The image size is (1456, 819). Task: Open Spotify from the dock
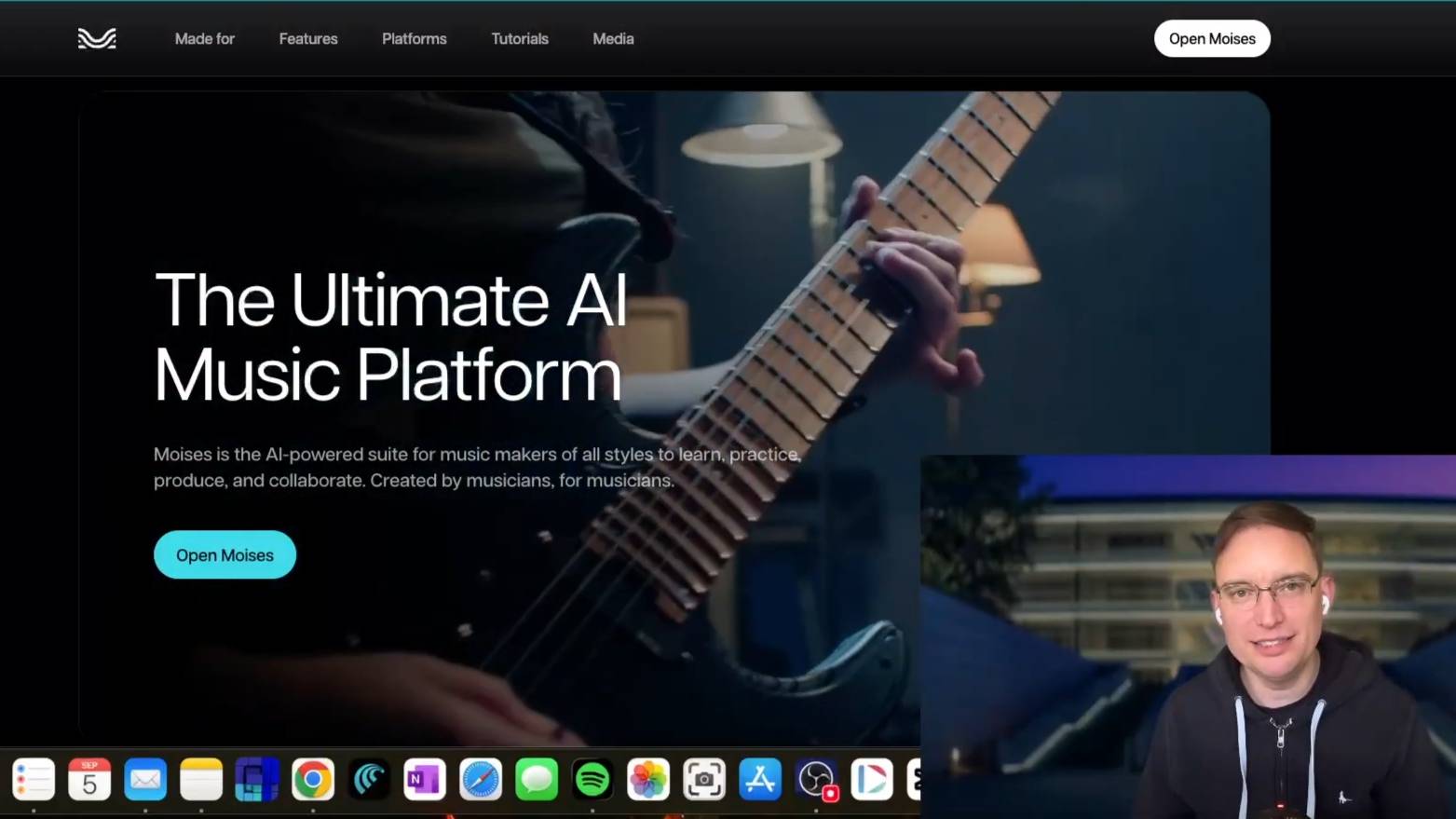[592, 779]
